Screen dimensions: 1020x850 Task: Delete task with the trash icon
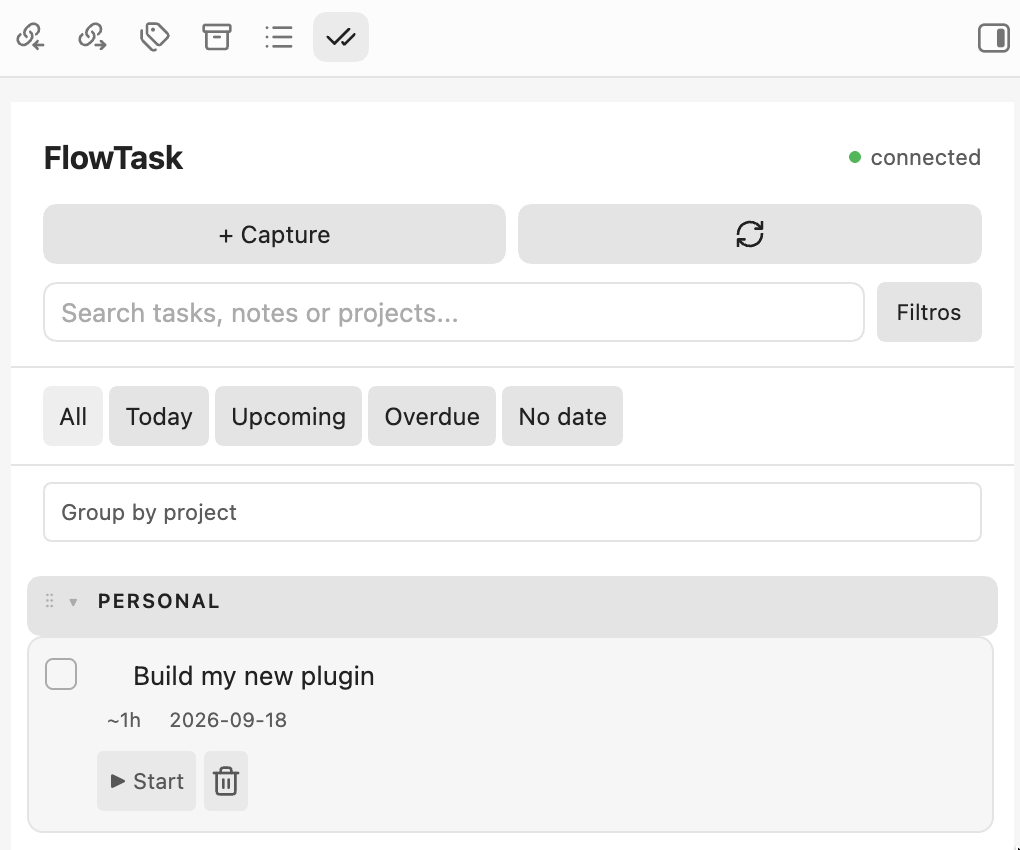pyautogui.click(x=226, y=780)
